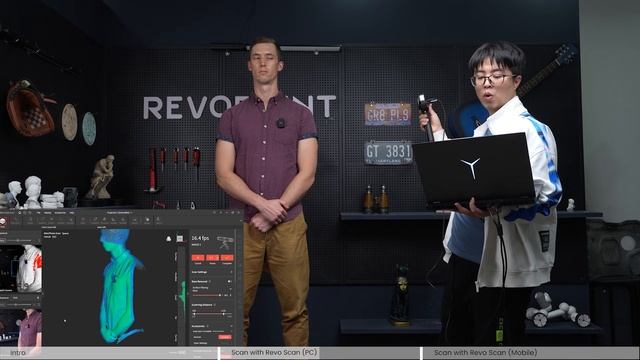The width and height of the screenshot is (640, 360).
Task: Click the bell-shaped icon in viewport
Action: pyautogui.click(x=169, y=239)
